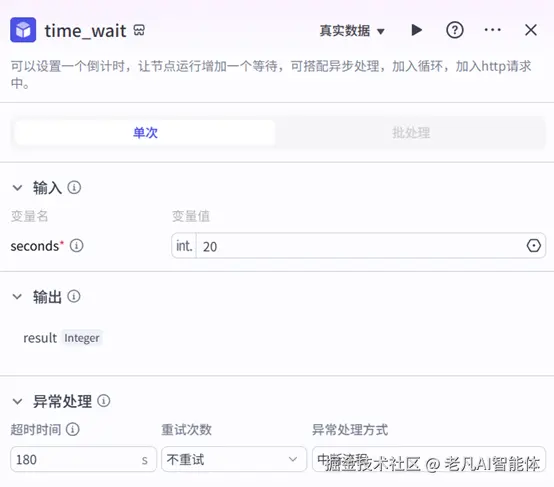Open the 真实数据 data mode dropdown
The image size is (554, 487).
[352, 31]
